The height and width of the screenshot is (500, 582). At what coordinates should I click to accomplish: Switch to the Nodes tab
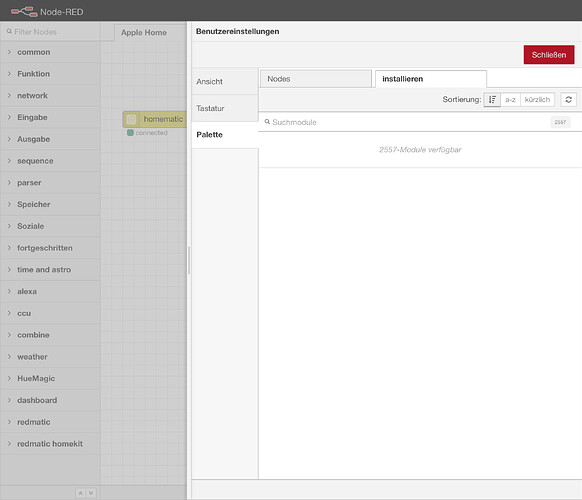click(315, 79)
